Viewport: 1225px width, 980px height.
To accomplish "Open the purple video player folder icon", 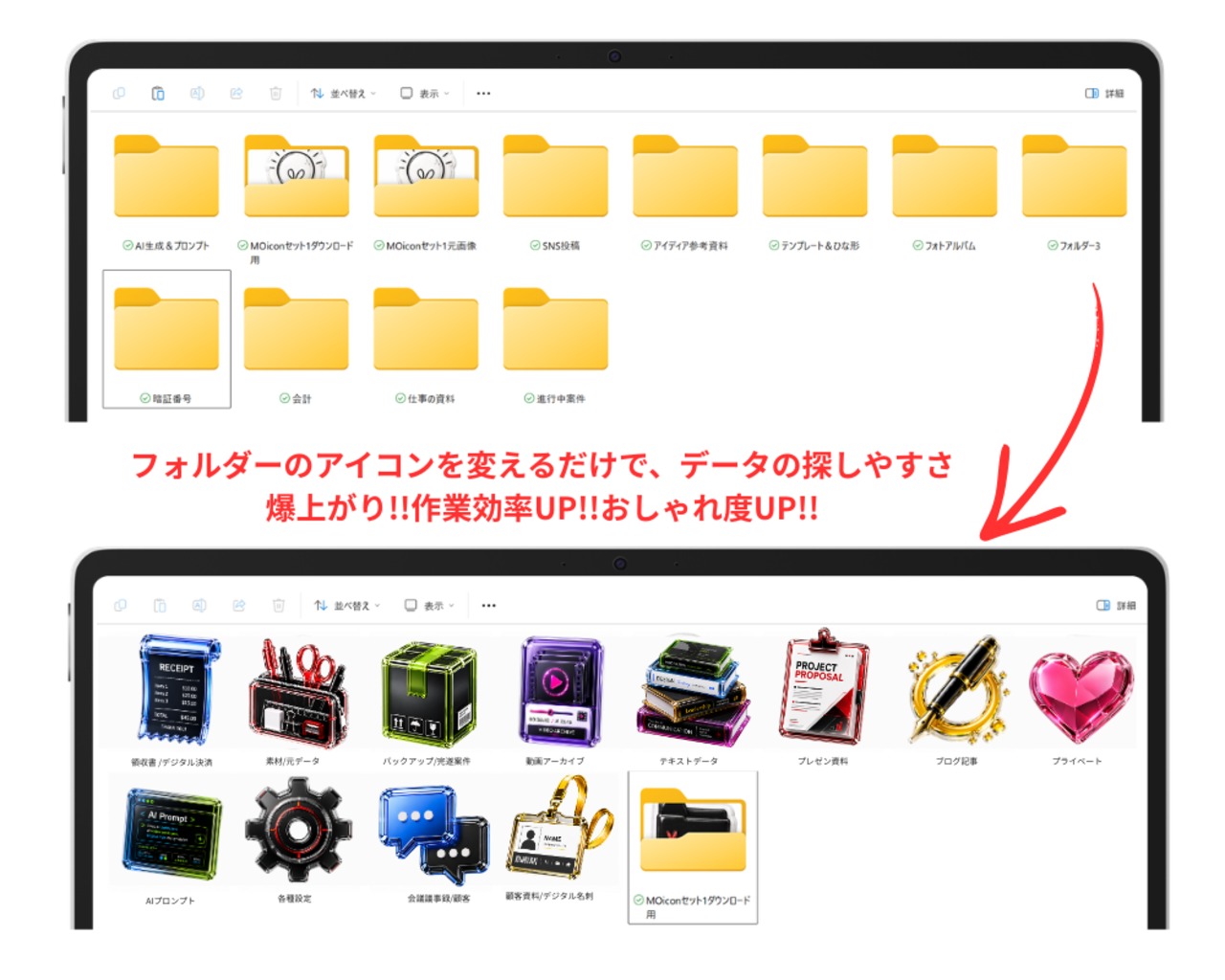I will click(562, 691).
